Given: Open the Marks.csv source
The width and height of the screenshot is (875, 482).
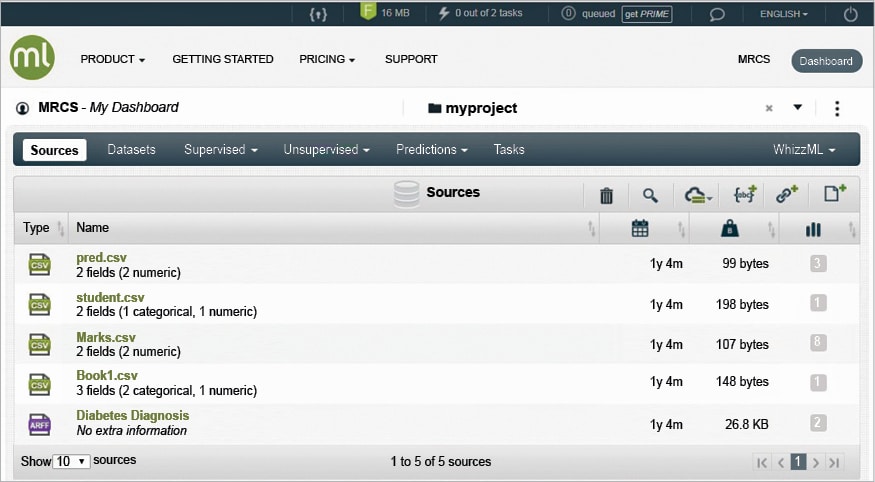Looking at the screenshot, I should (x=106, y=338).
